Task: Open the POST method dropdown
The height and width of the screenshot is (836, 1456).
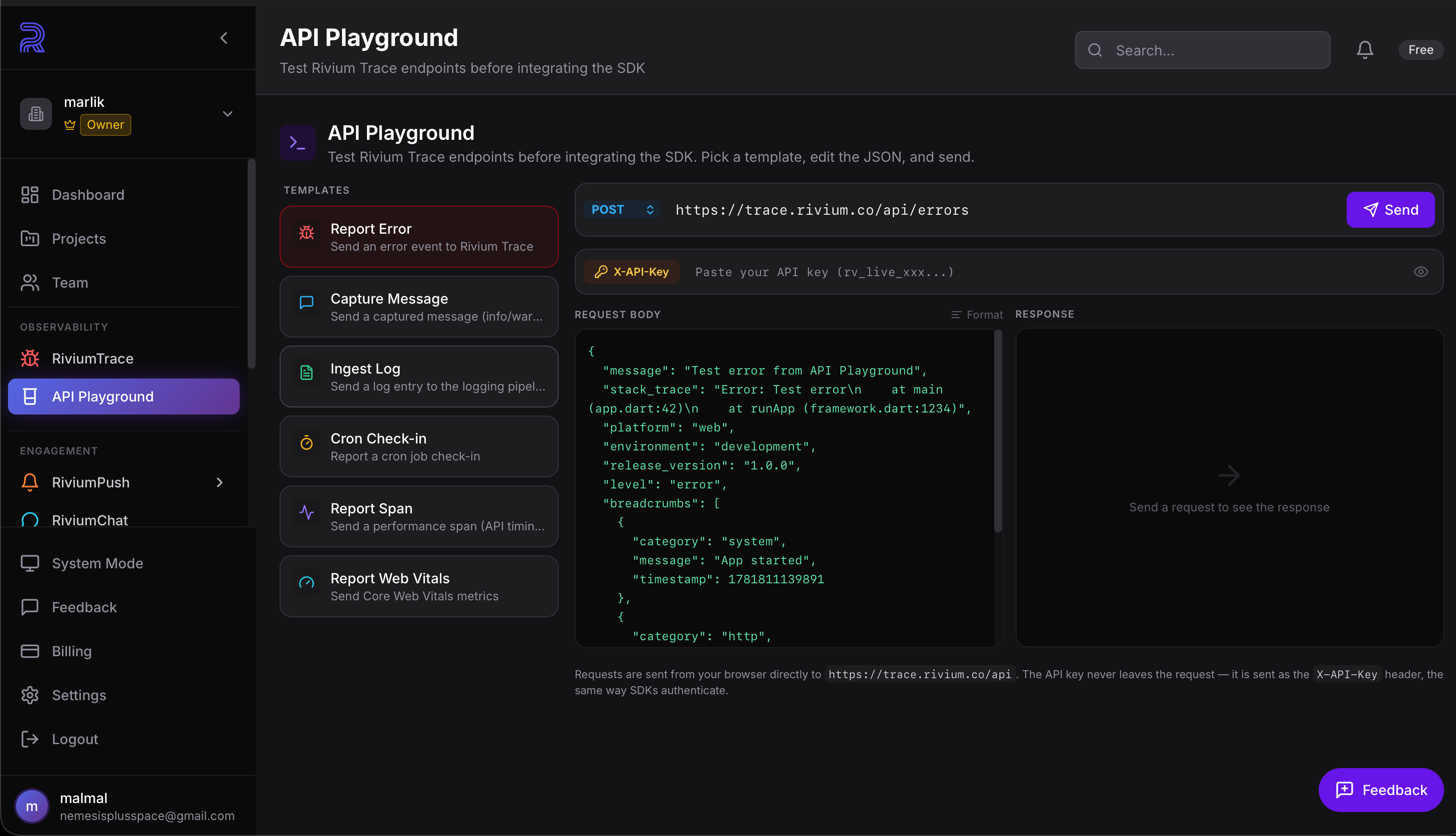Action: click(622, 210)
